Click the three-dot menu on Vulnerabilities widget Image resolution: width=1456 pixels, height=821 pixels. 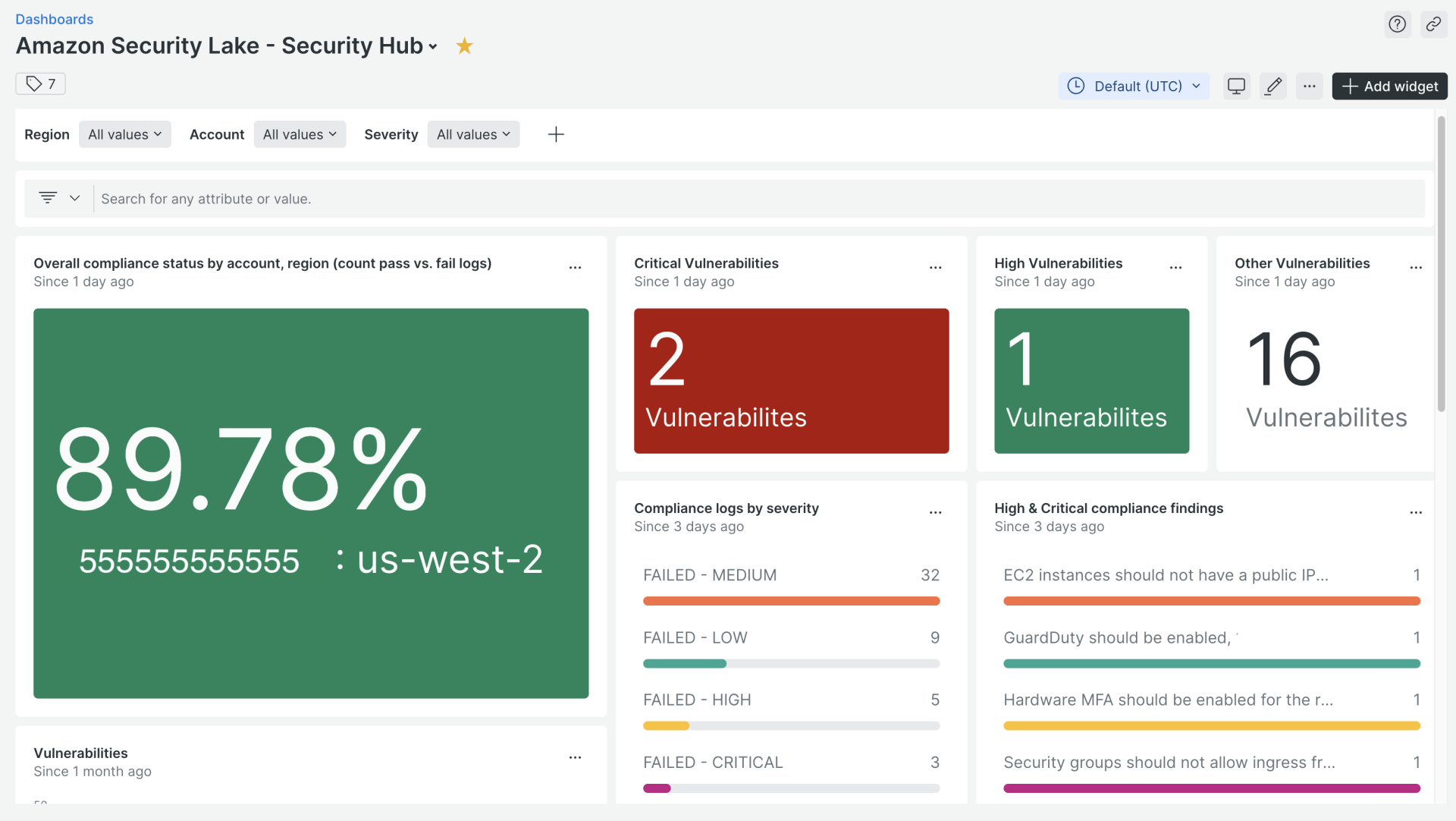(576, 758)
